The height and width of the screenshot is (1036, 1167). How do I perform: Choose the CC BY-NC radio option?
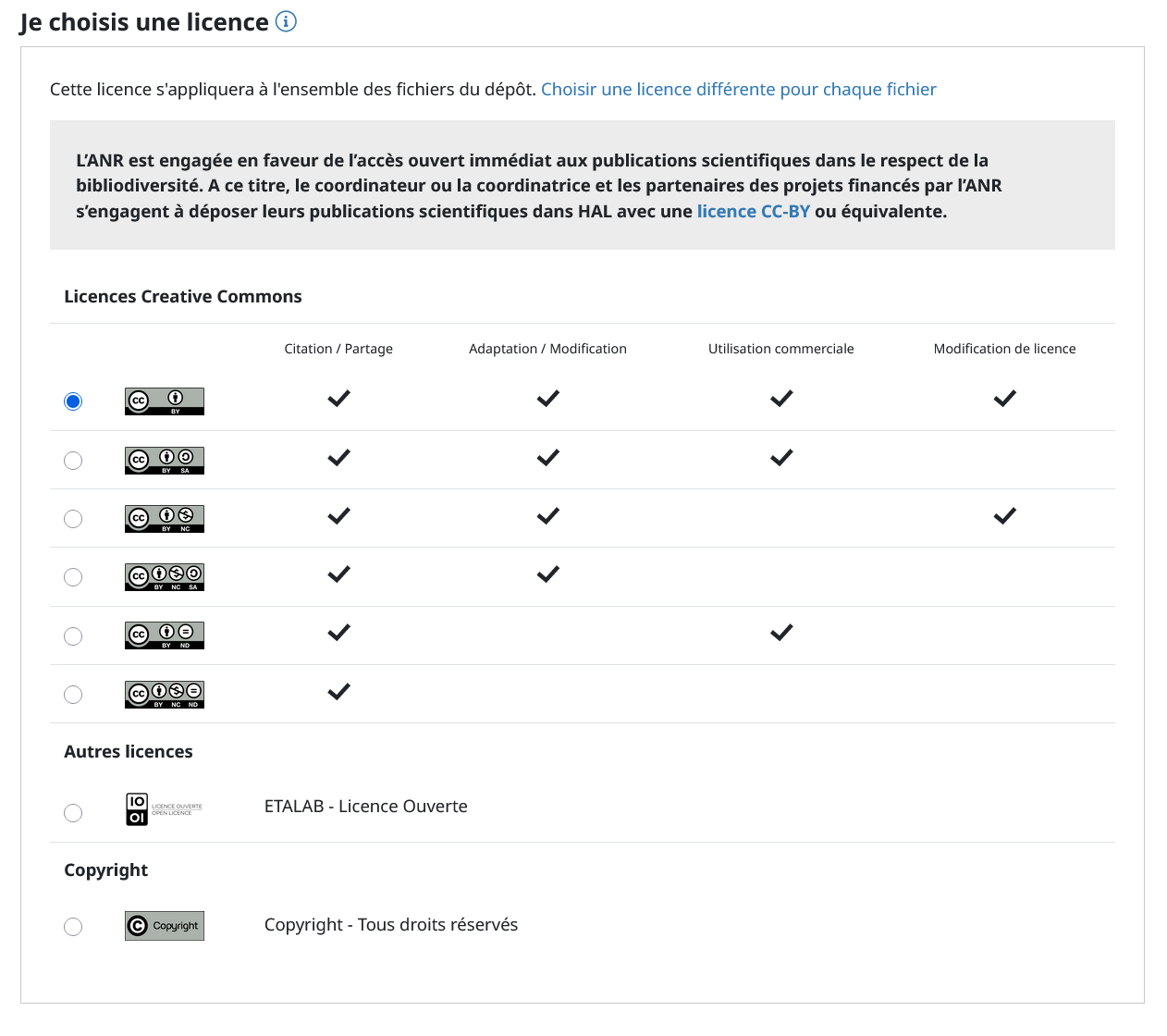coord(73,519)
